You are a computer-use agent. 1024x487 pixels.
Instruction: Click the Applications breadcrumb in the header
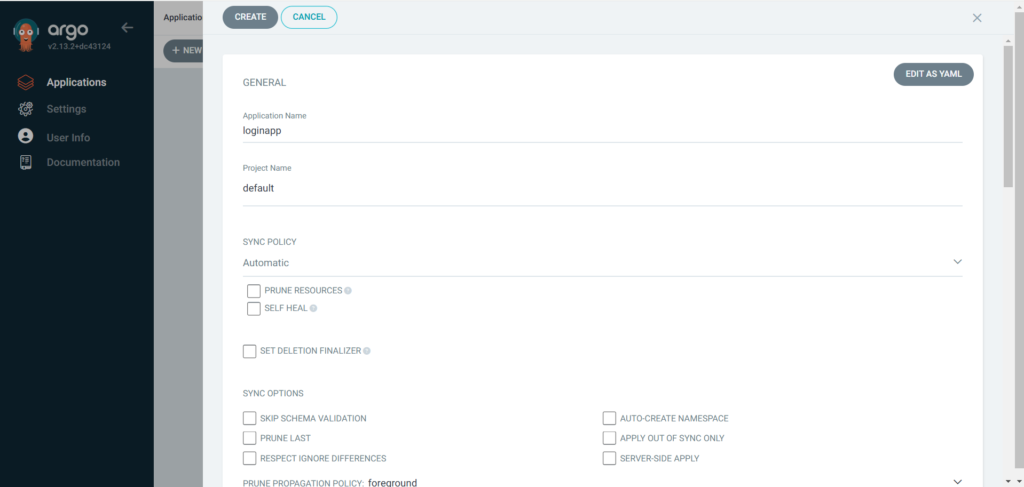click(x=182, y=18)
